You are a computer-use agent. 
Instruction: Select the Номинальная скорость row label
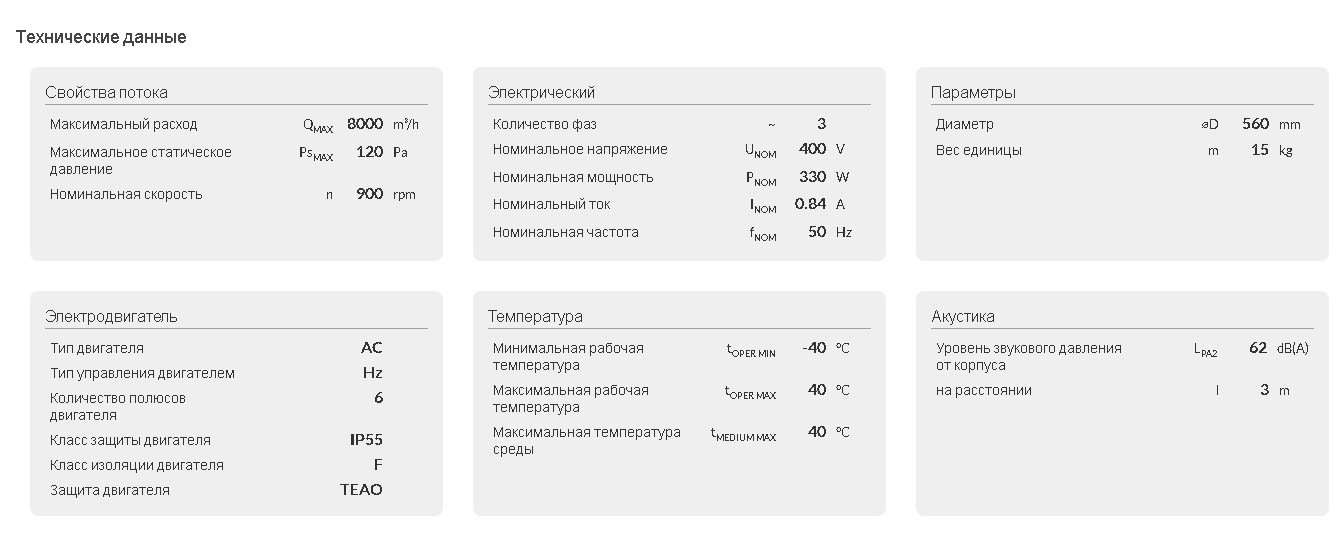coord(126,194)
